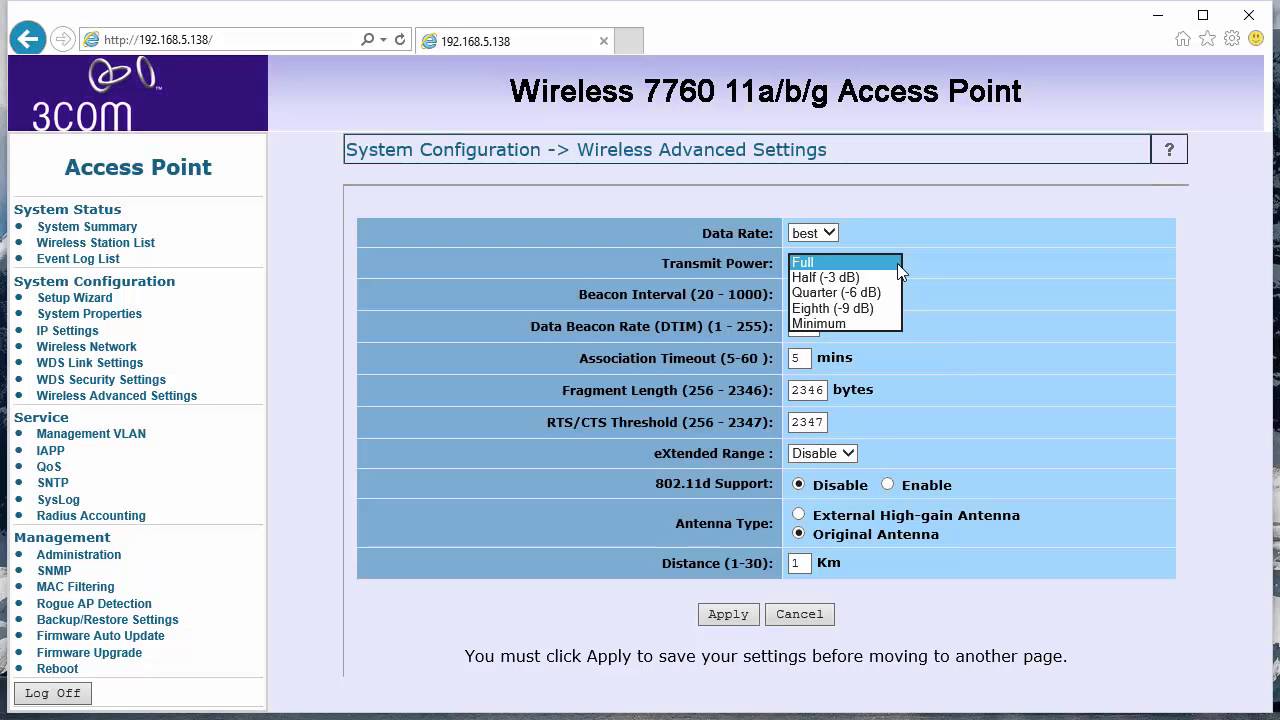Open Management VLAN link
Image resolution: width=1280 pixels, height=720 pixels.
(91, 434)
